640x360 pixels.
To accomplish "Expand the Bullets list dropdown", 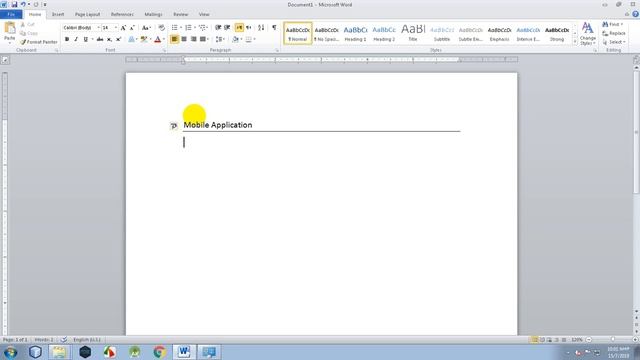I will tap(181, 28).
